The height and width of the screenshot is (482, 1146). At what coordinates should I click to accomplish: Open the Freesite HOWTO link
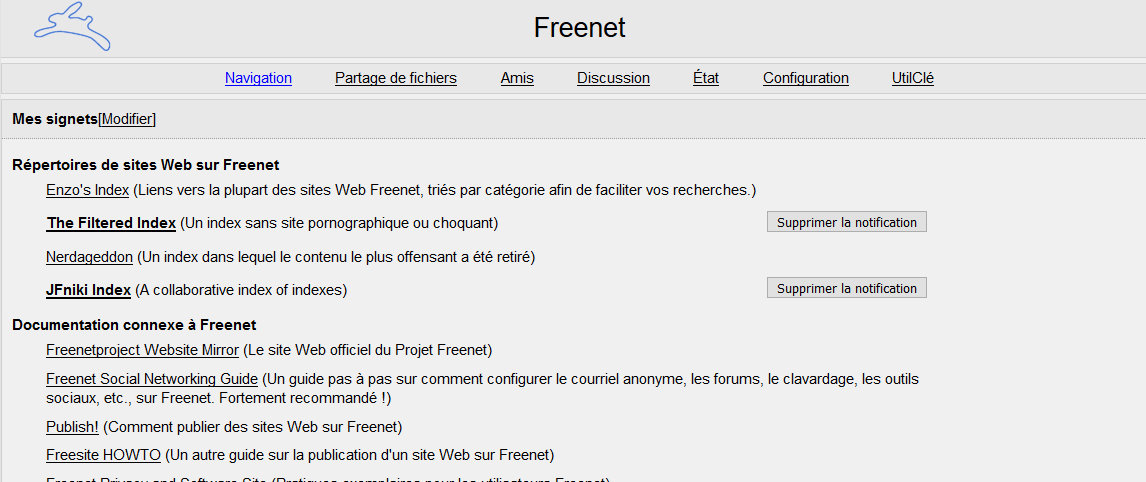pos(103,455)
